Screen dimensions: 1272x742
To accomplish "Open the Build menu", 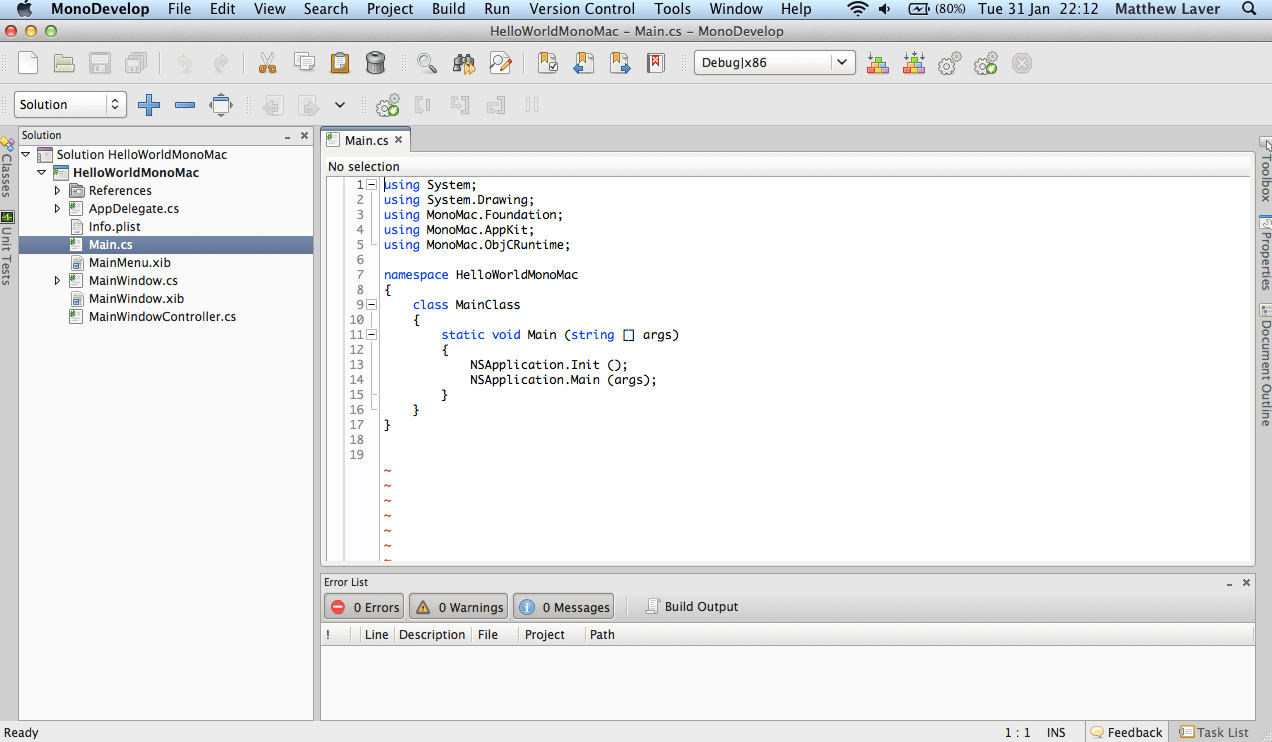I will 448,9.
